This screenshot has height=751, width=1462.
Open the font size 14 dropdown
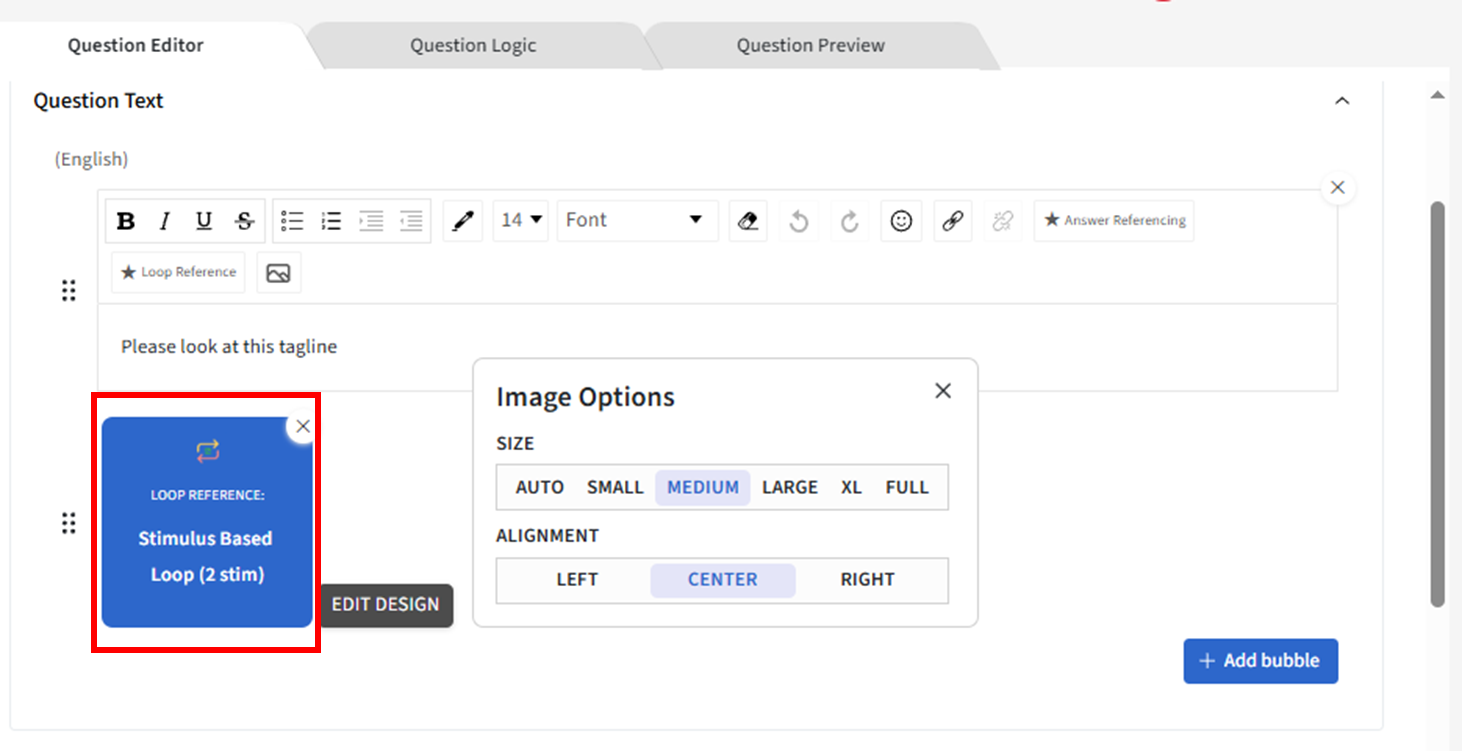(521, 220)
